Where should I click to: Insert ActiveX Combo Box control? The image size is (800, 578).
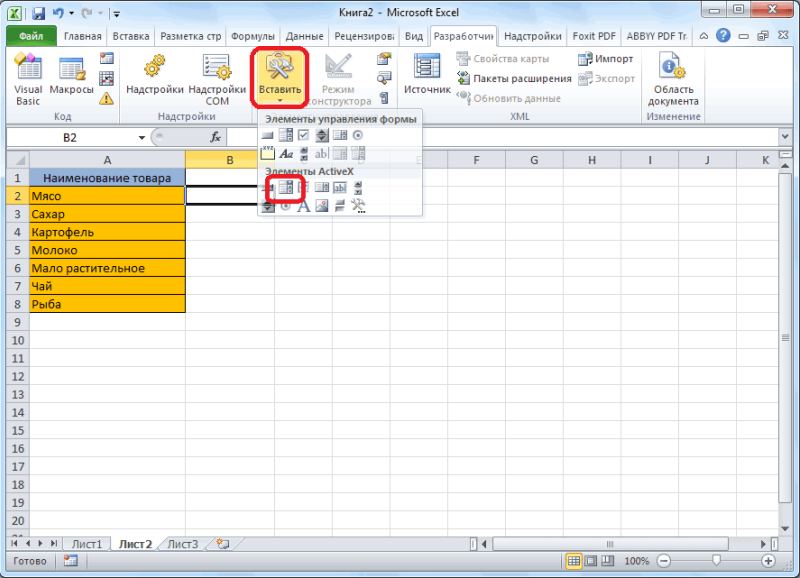coord(286,188)
